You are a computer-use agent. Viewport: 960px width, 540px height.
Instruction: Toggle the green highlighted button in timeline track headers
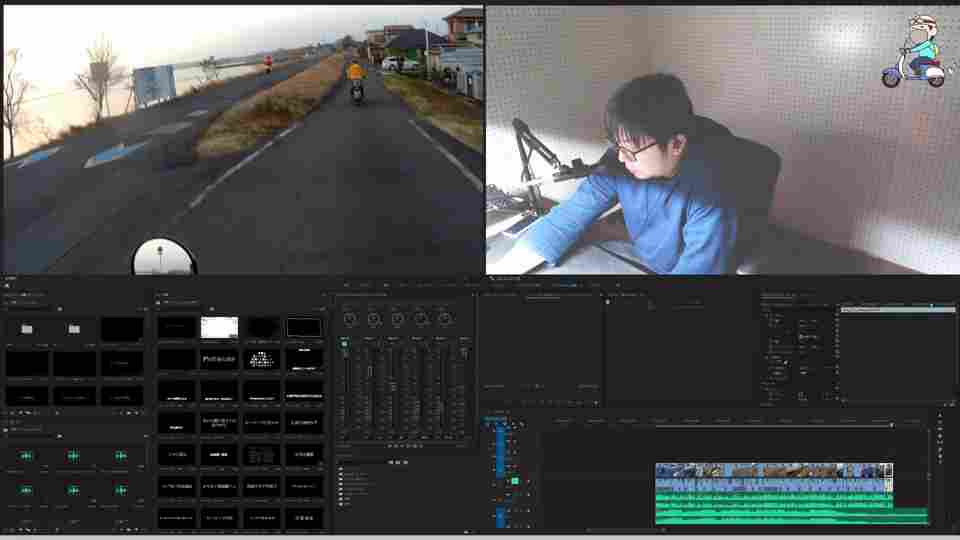click(x=515, y=481)
